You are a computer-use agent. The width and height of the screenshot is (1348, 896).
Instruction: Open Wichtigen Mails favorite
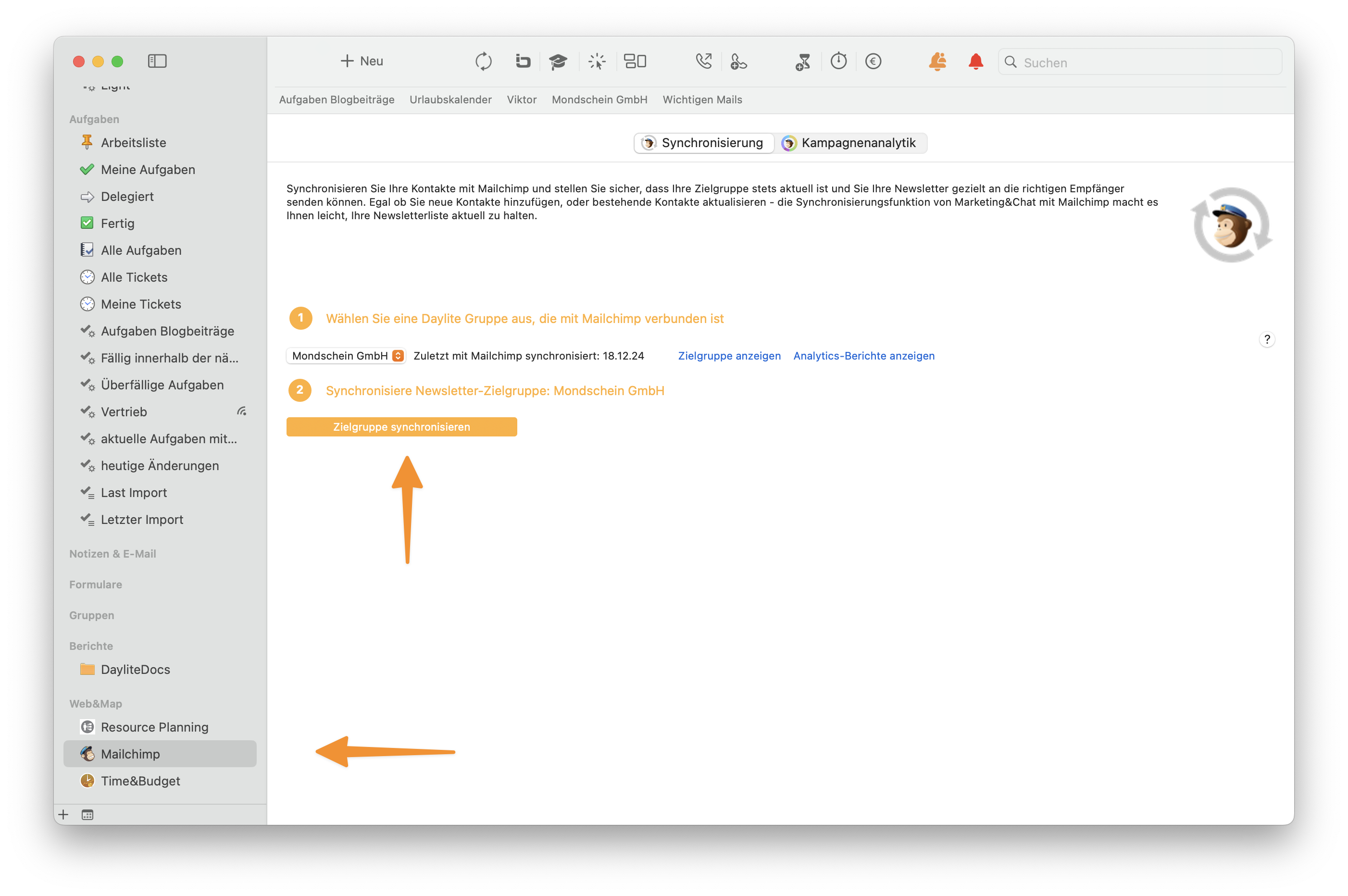(702, 100)
